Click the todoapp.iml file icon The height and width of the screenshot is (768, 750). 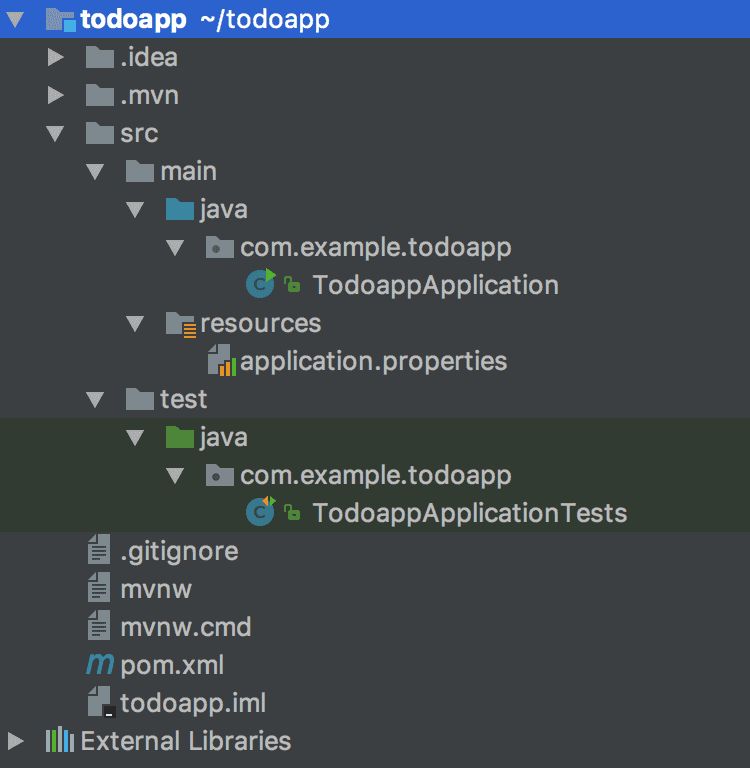100,703
